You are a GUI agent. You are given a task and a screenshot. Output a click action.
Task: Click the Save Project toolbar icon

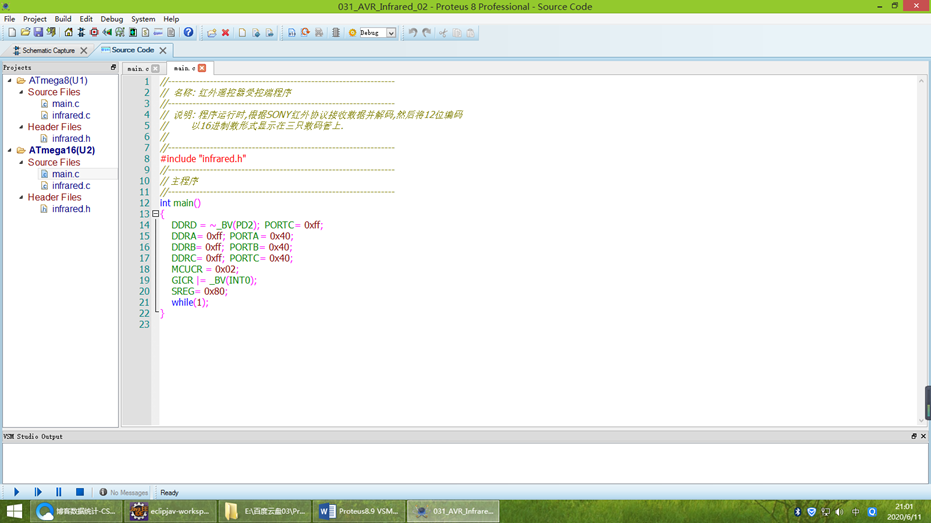38,33
